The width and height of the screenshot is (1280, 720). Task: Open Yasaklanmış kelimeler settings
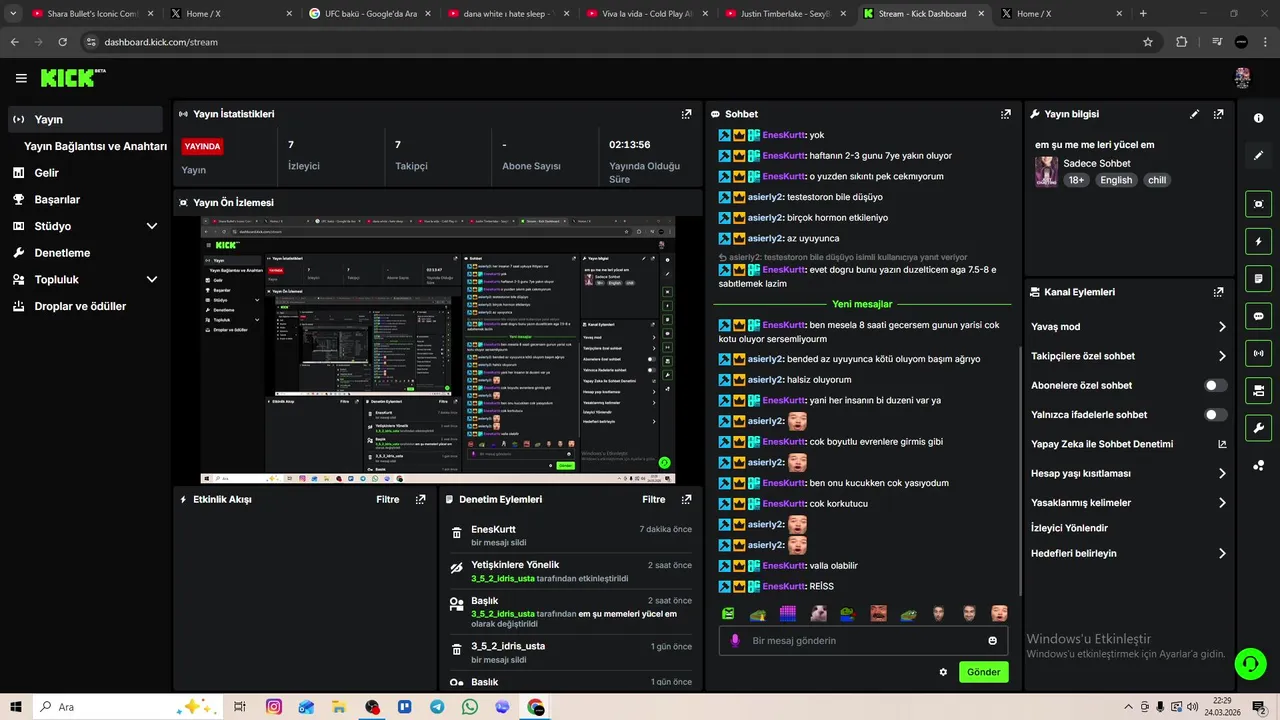click(1129, 503)
